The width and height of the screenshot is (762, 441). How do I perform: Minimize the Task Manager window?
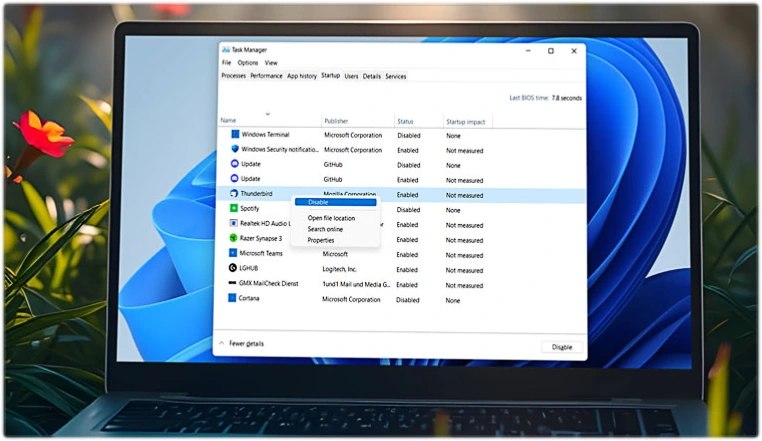pos(528,51)
